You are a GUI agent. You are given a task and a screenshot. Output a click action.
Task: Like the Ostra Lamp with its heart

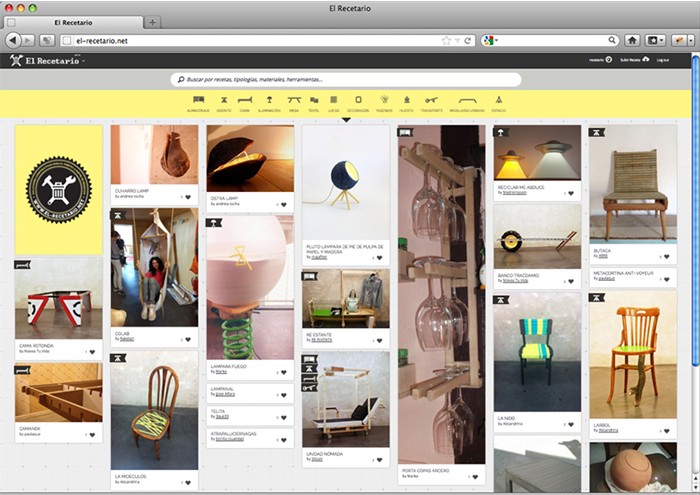283,204
